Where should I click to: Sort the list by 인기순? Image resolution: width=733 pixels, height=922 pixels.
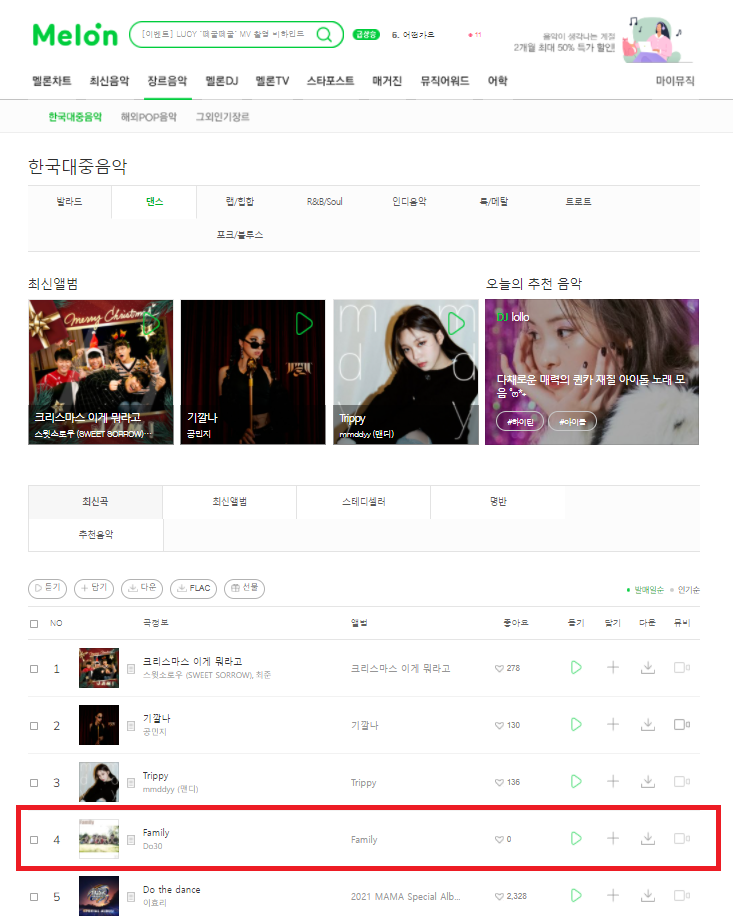(x=688, y=590)
